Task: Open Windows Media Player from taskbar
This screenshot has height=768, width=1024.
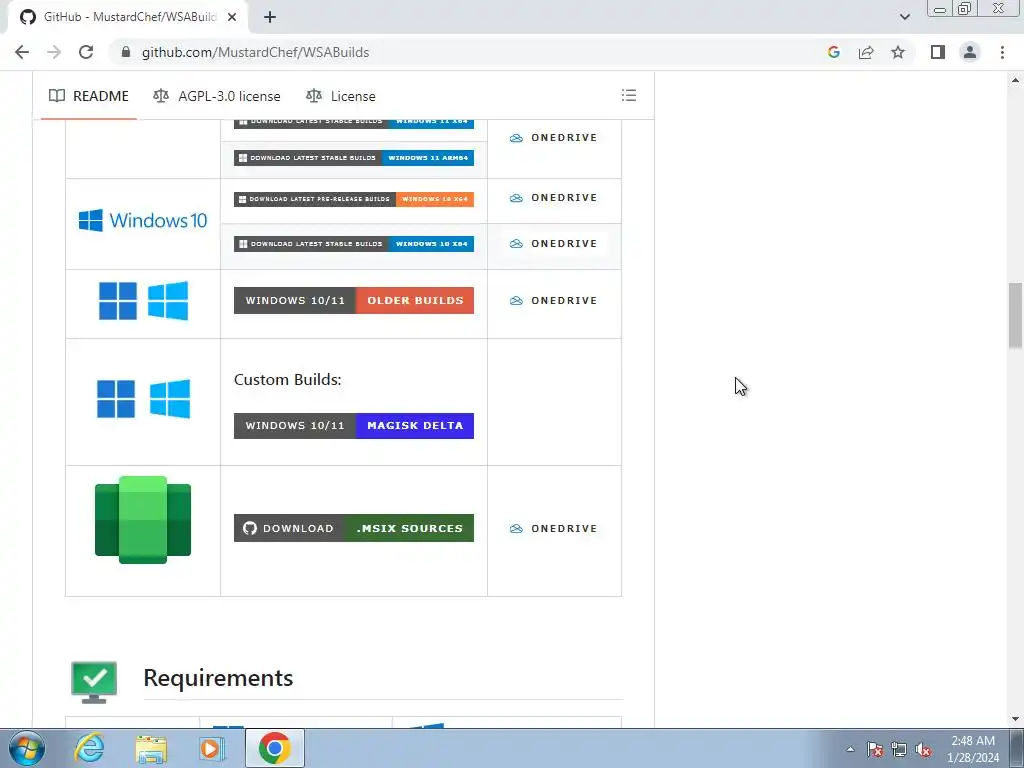Action: [212, 748]
